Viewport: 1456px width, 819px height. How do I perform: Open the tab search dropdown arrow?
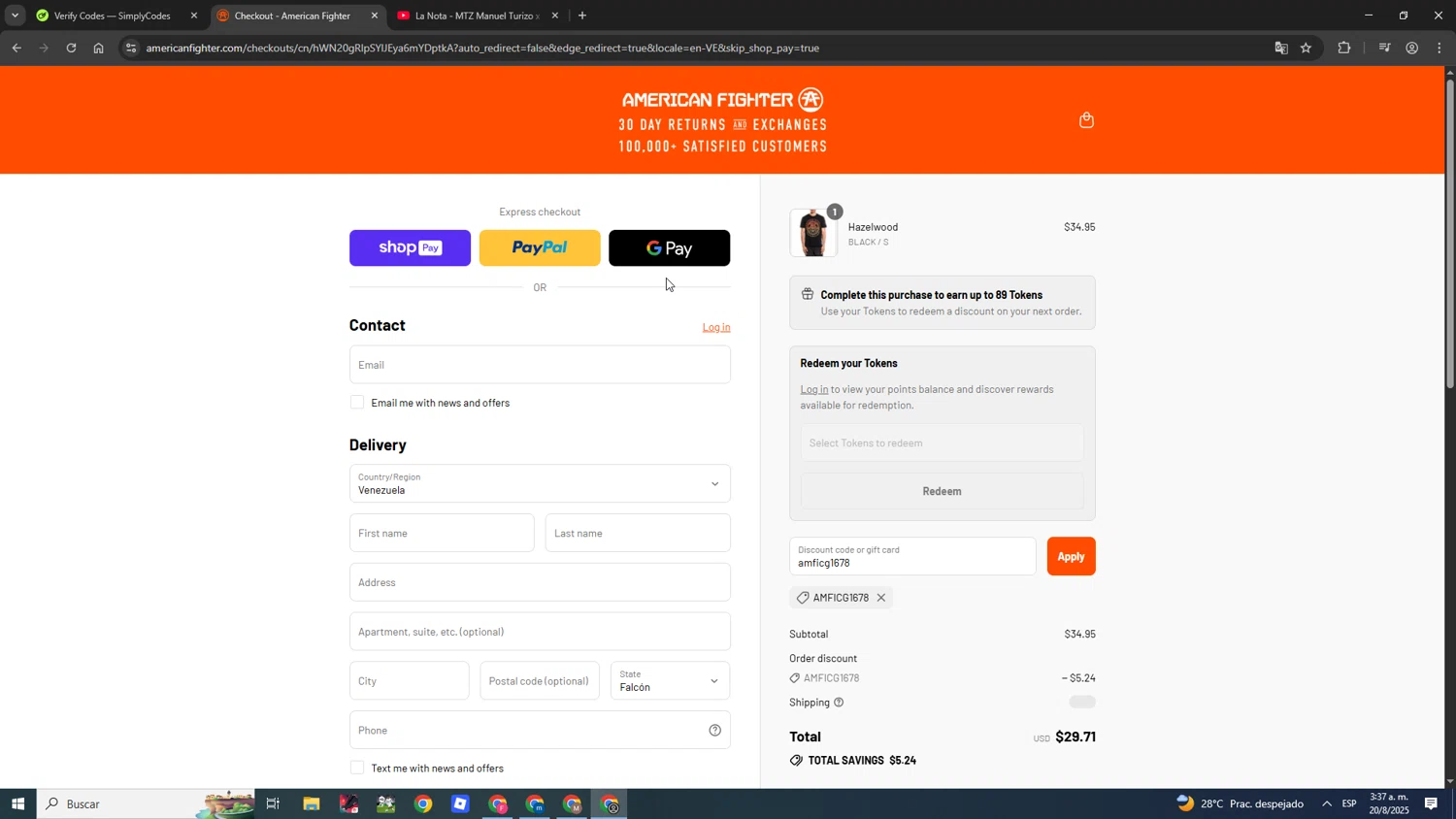15,16
